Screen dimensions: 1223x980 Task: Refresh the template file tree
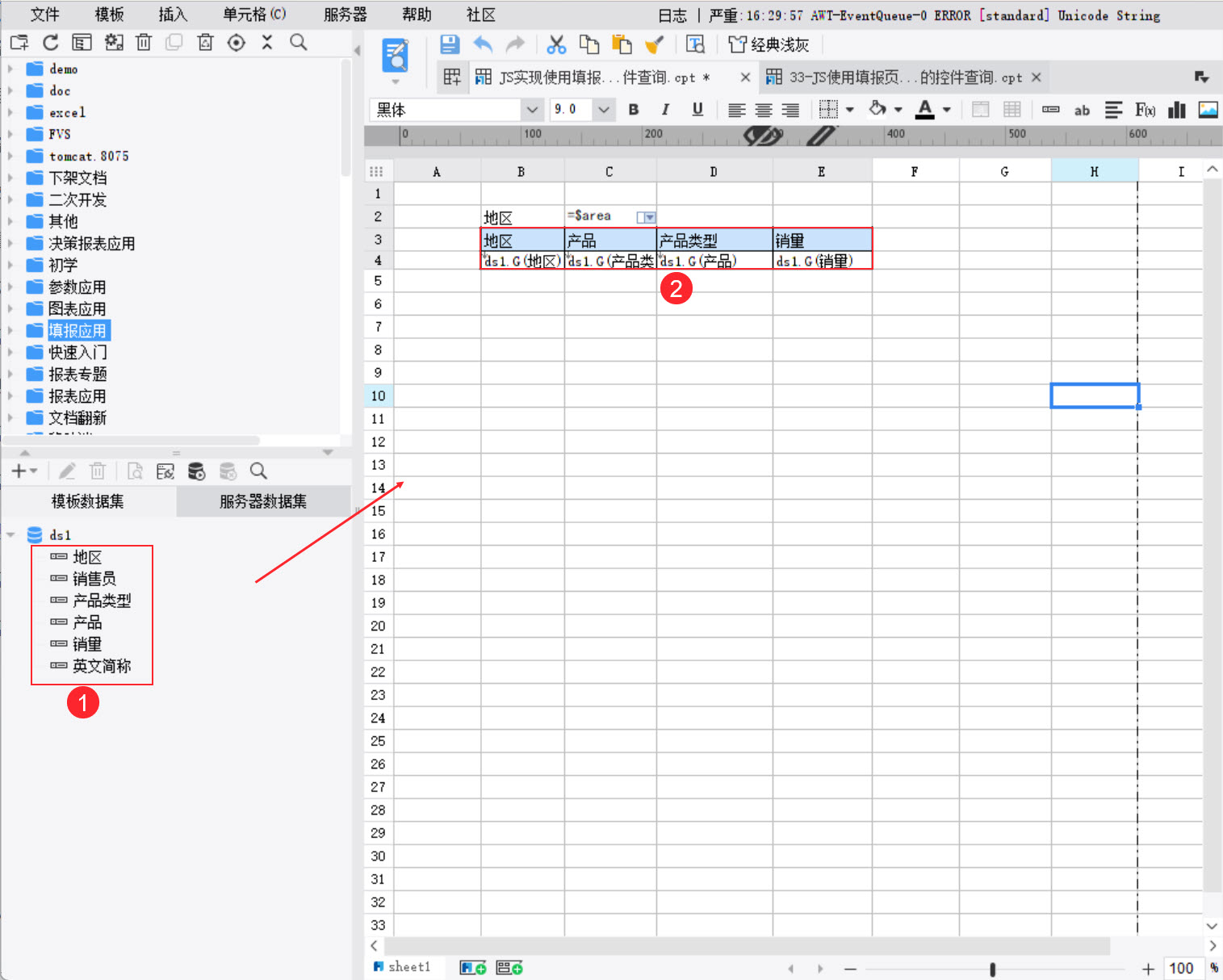click(51, 43)
